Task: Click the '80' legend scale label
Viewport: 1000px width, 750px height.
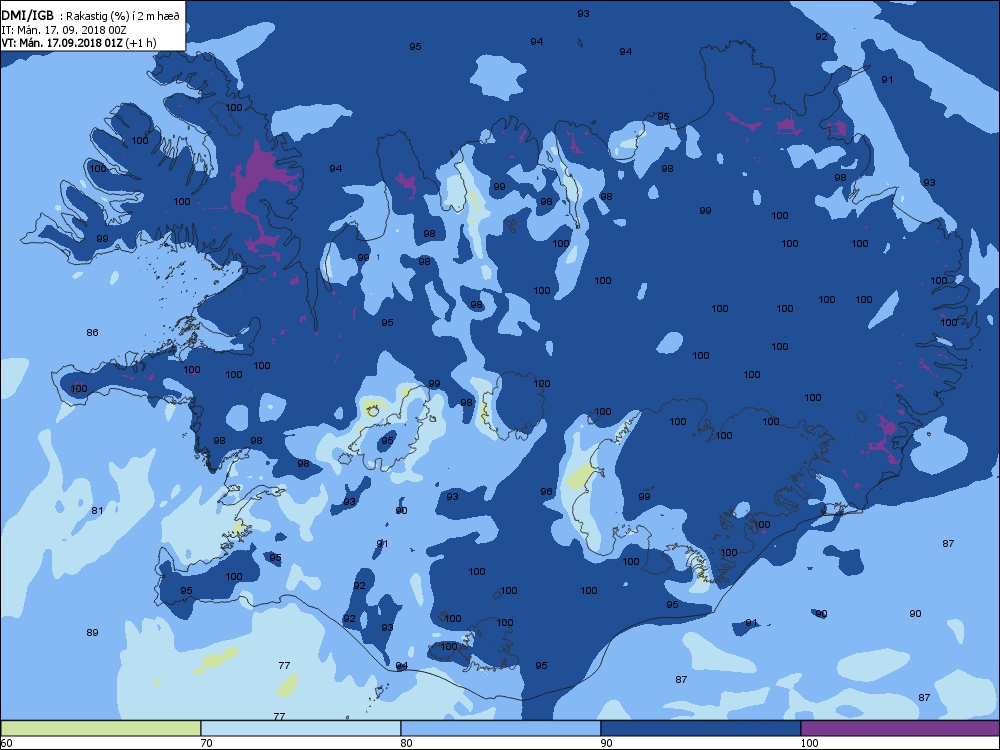Action: click(x=406, y=743)
